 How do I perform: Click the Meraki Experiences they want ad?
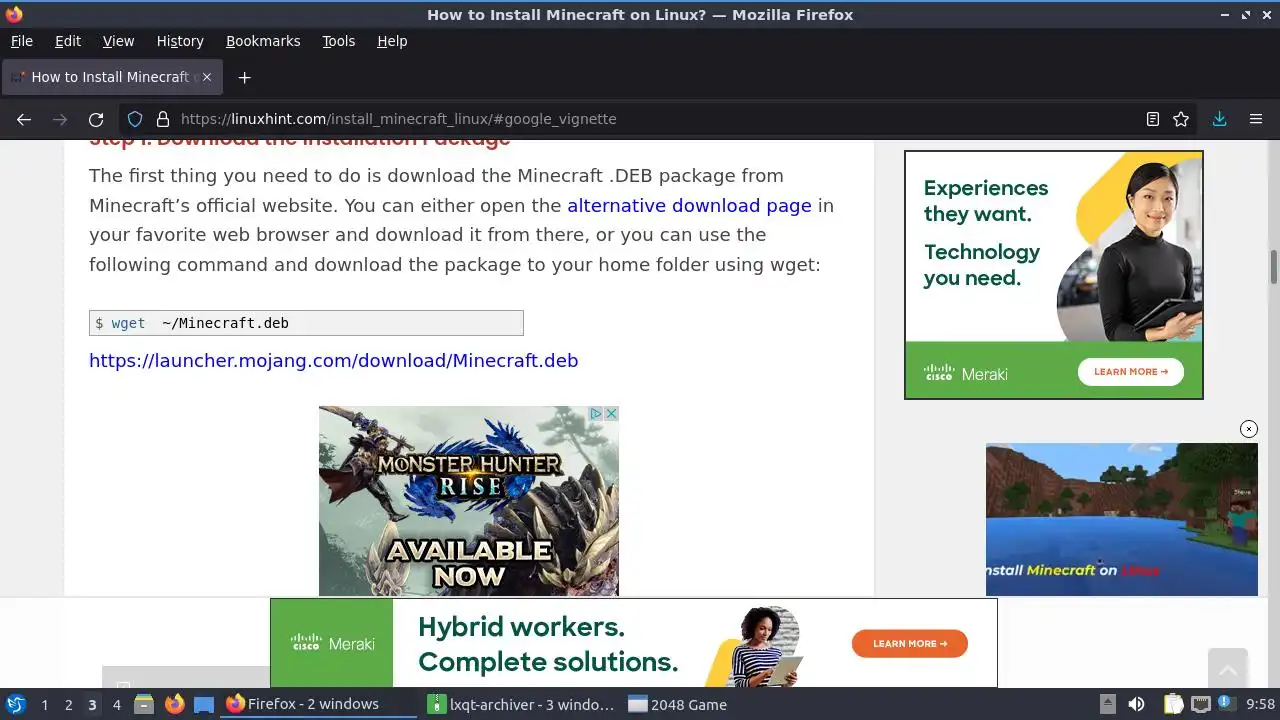pos(1053,275)
